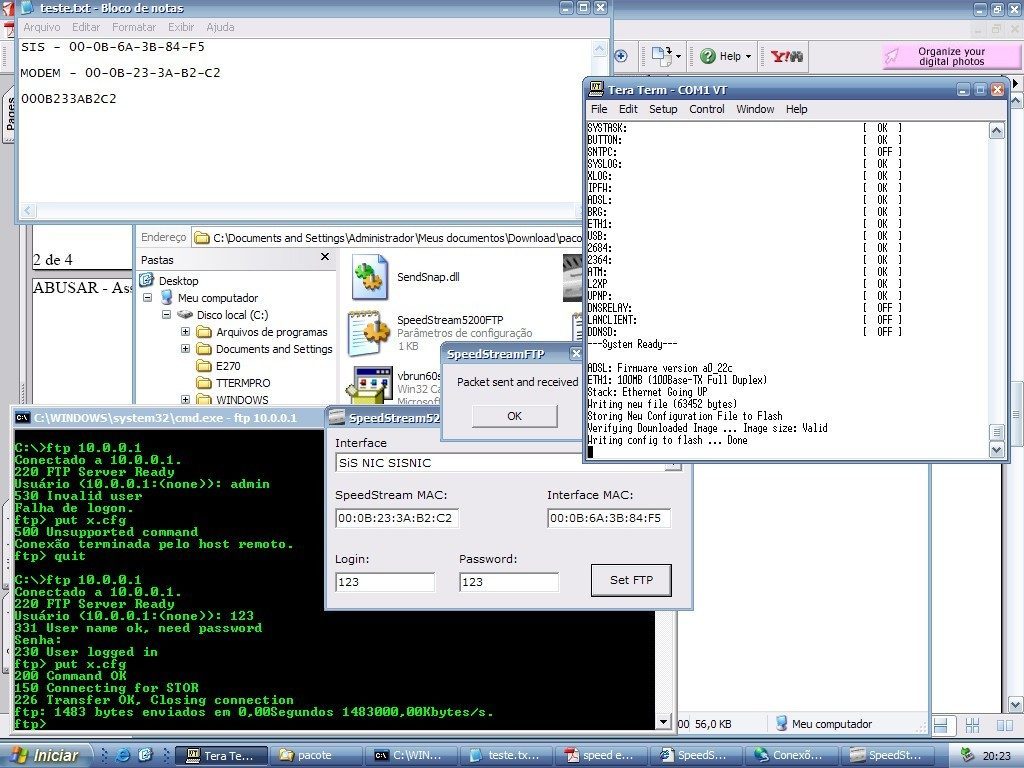The width and height of the screenshot is (1024, 768).
Task: Select the SpeedStream5200FTP configuration file icon
Action: coord(368,333)
